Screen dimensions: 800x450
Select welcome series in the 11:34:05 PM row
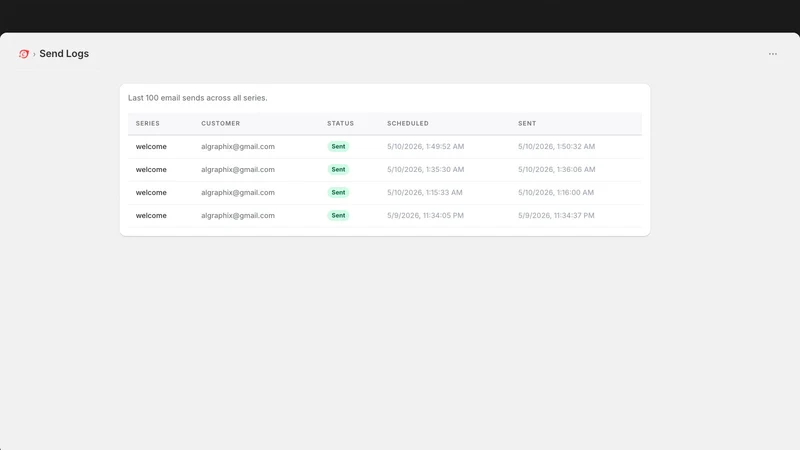pos(151,215)
